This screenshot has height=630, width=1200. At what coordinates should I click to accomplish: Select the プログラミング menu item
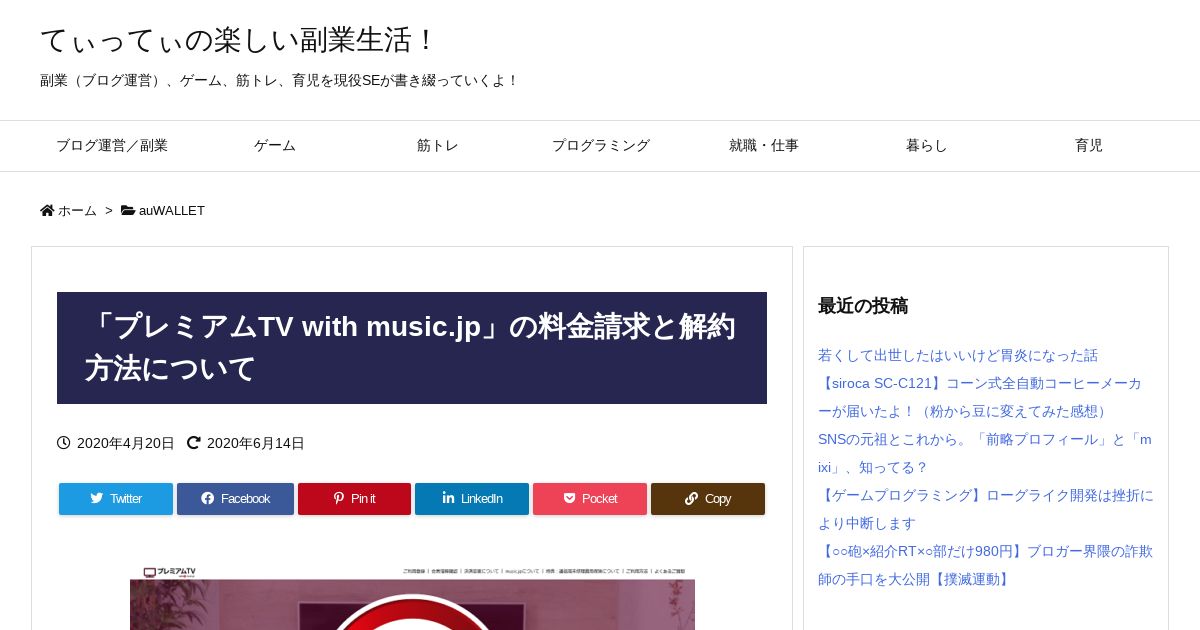601,146
